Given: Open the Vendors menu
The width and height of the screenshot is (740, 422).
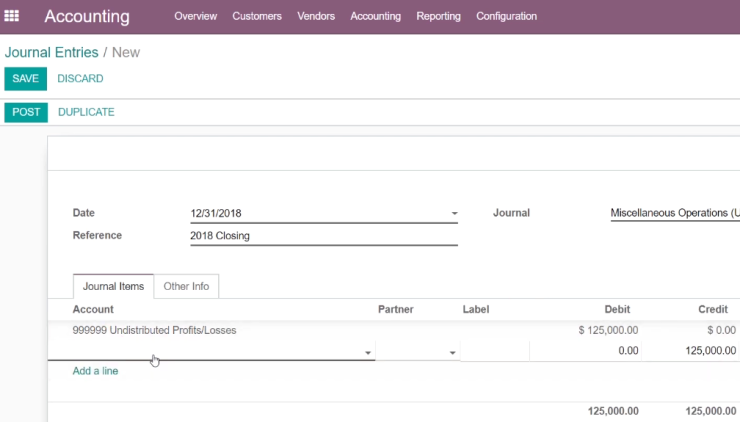Looking at the screenshot, I should click(x=316, y=16).
